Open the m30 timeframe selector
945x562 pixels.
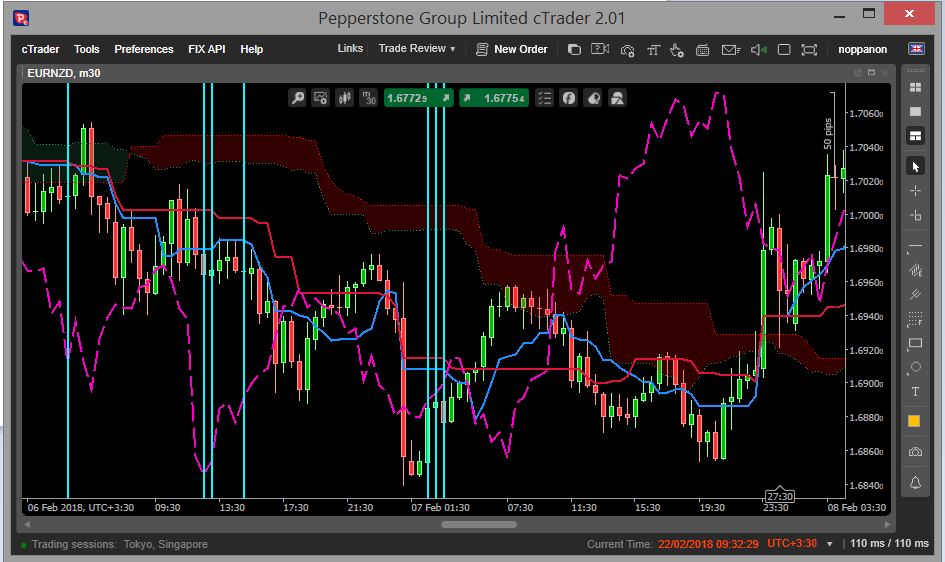pyautogui.click(x=368, y=98)
